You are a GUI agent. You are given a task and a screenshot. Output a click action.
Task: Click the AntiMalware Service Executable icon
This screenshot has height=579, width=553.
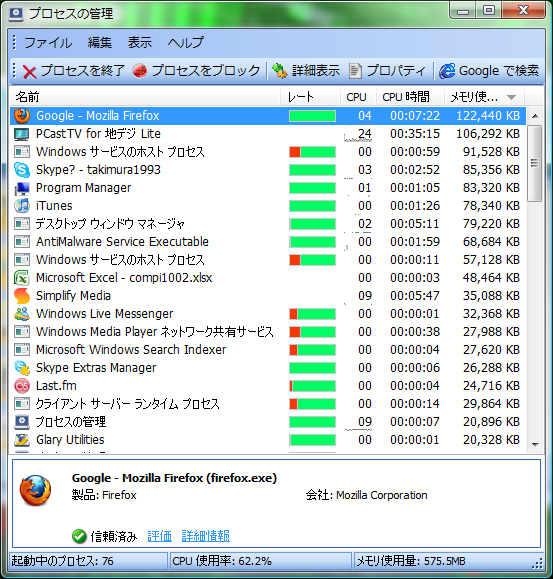(x=22, y=242)
